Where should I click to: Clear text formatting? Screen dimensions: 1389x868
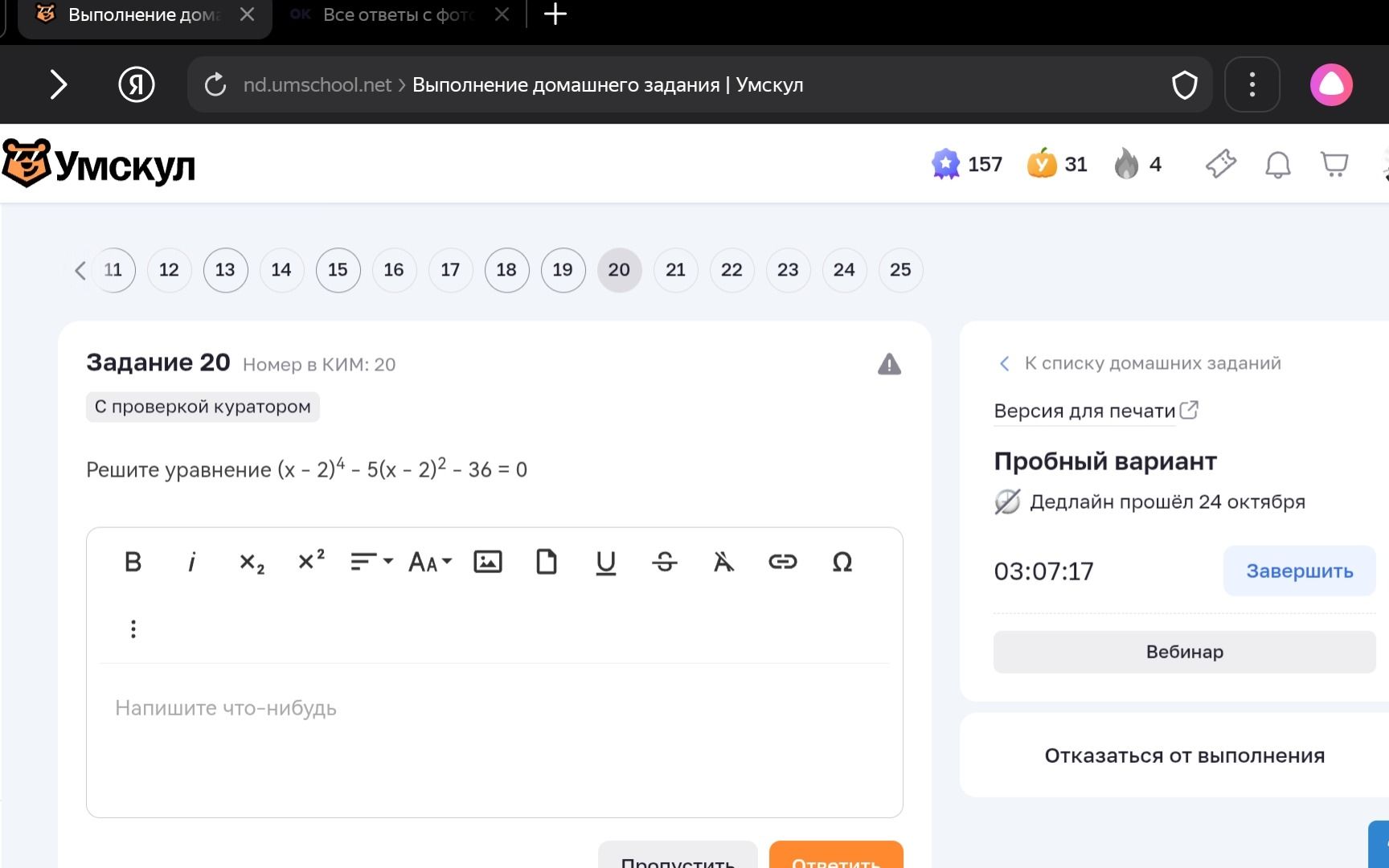click(723, 562)
